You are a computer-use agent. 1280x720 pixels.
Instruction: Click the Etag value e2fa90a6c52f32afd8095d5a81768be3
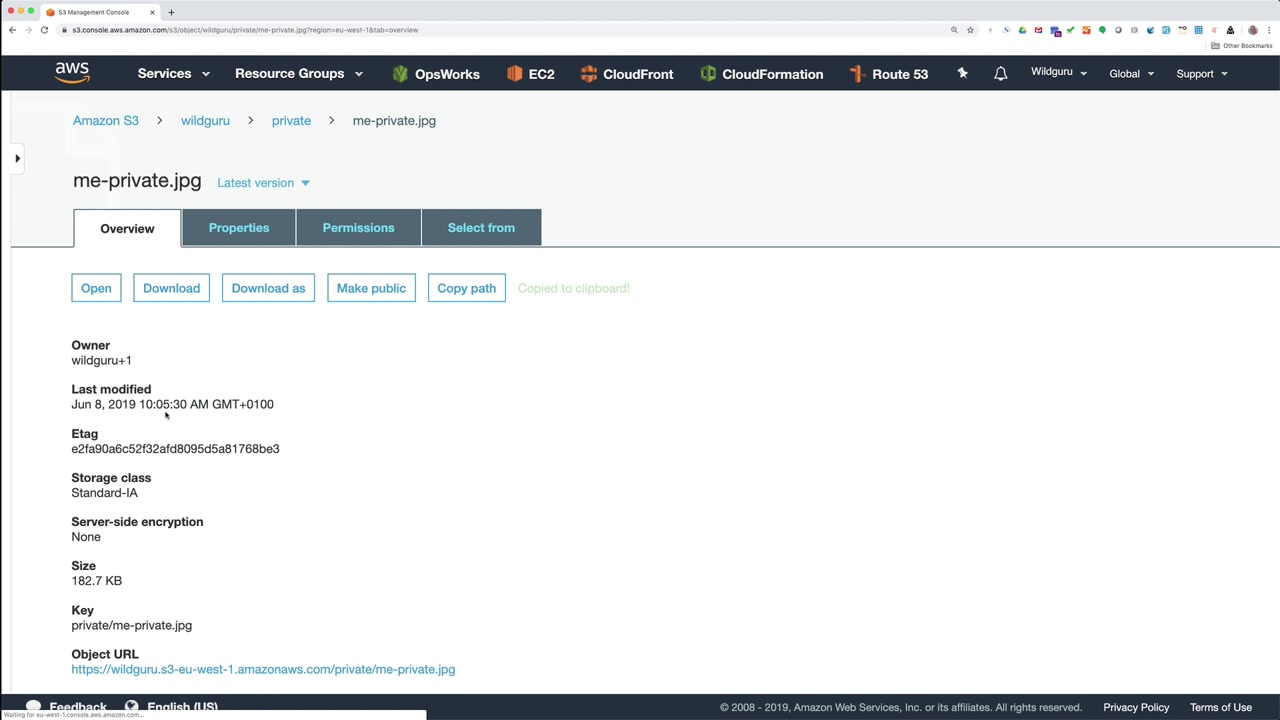175,449
